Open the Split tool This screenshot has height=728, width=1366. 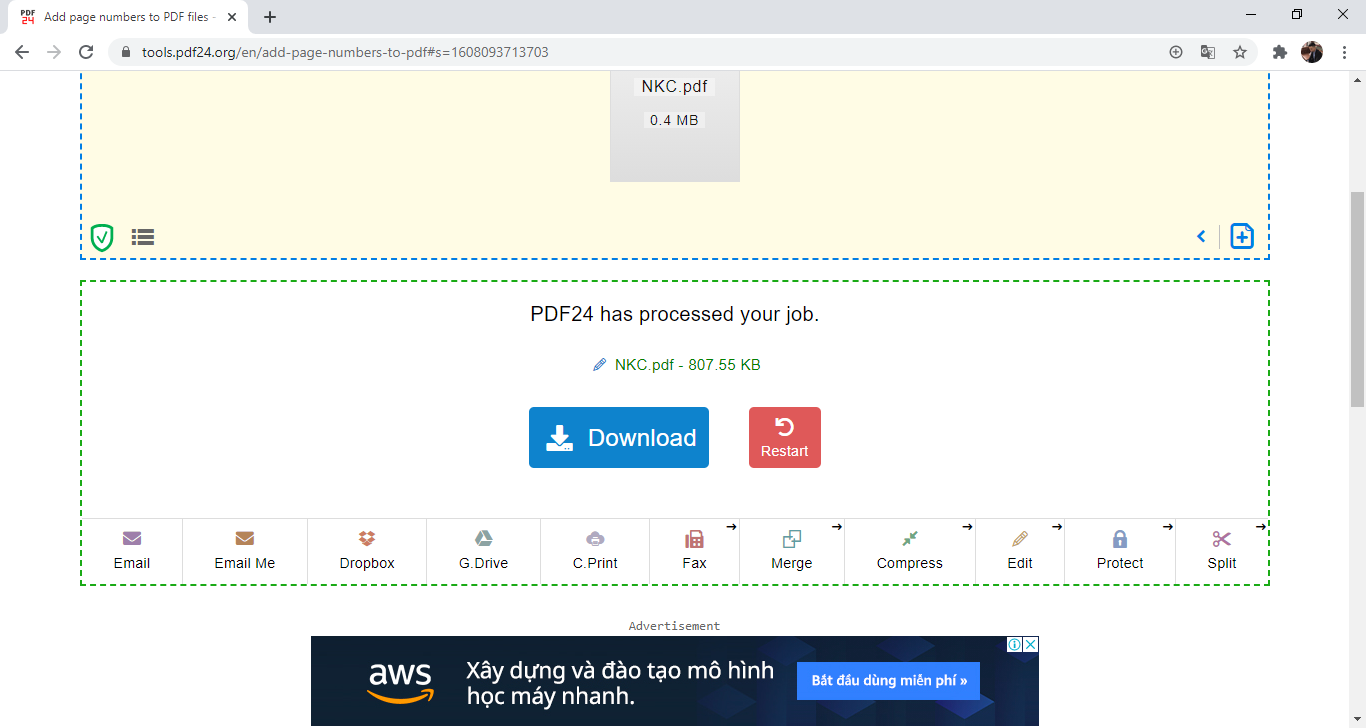pos(1222,551)
